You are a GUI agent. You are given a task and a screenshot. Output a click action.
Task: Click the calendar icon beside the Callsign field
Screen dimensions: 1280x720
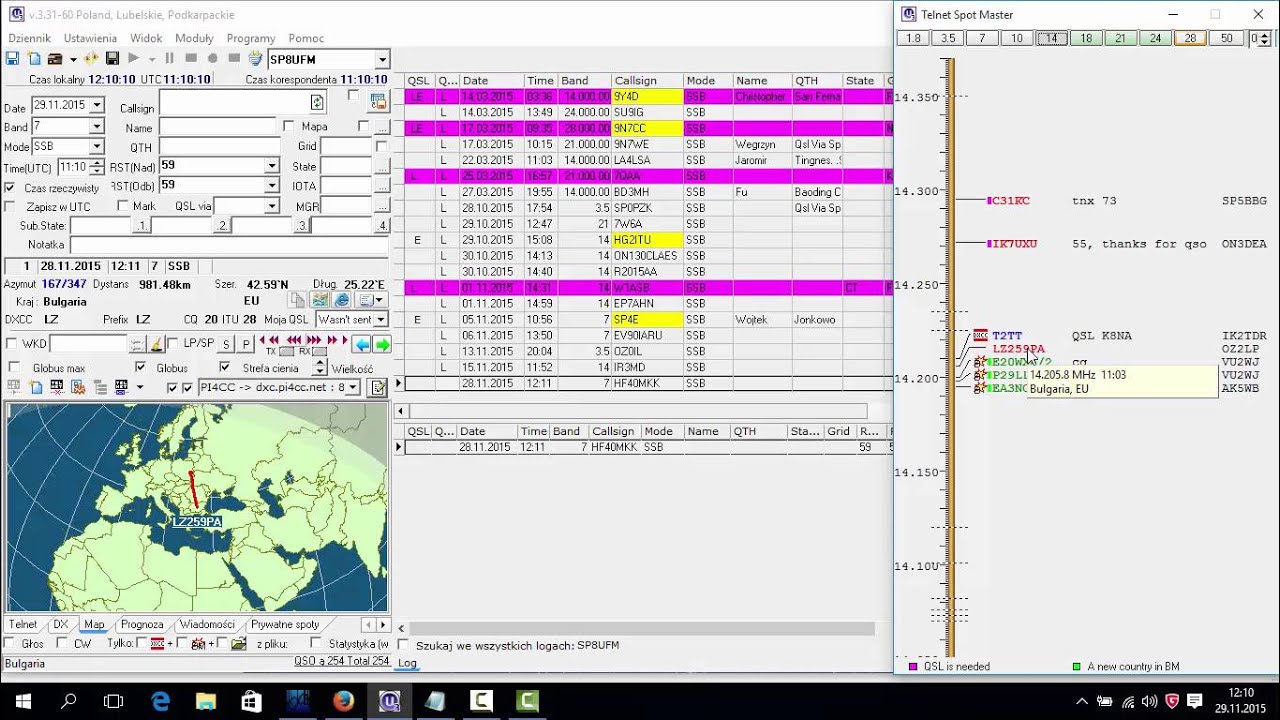[378, 101]
